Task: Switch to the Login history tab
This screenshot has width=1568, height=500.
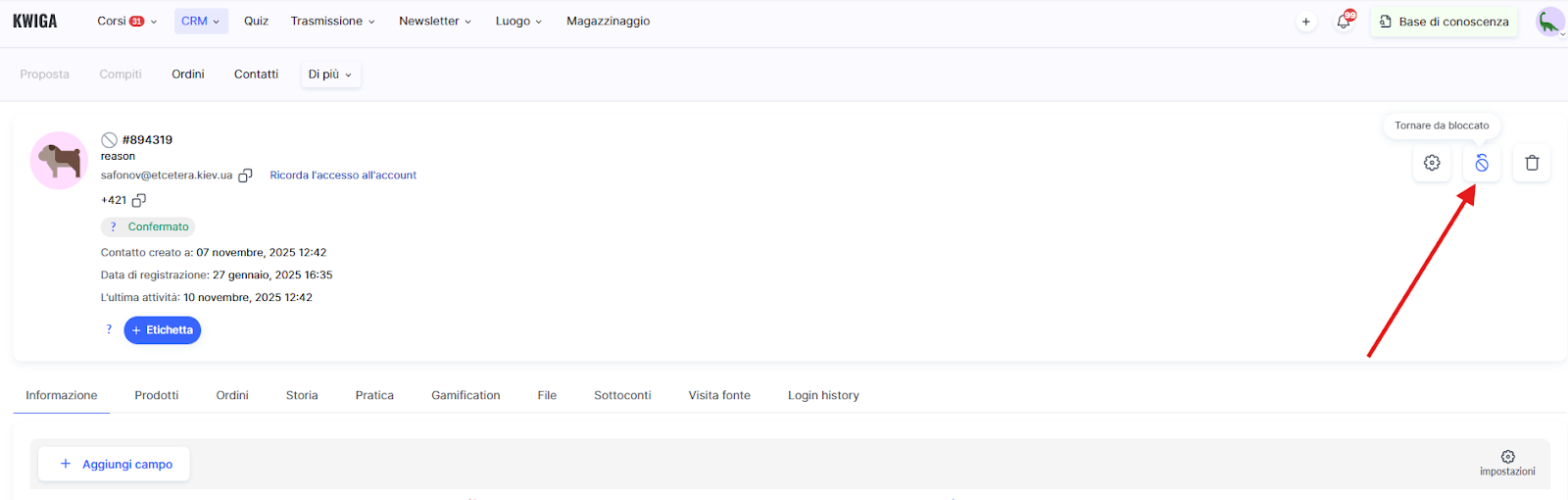Action: pos(823,395)
